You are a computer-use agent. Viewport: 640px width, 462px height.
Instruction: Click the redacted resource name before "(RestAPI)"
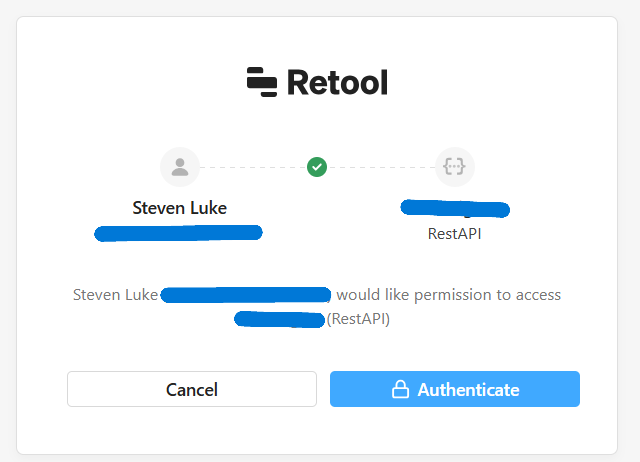(280, 319)
